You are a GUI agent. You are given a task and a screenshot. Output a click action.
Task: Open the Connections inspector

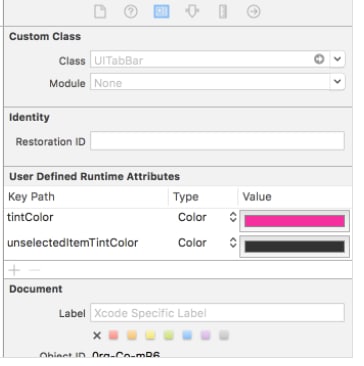click(254, 12)
